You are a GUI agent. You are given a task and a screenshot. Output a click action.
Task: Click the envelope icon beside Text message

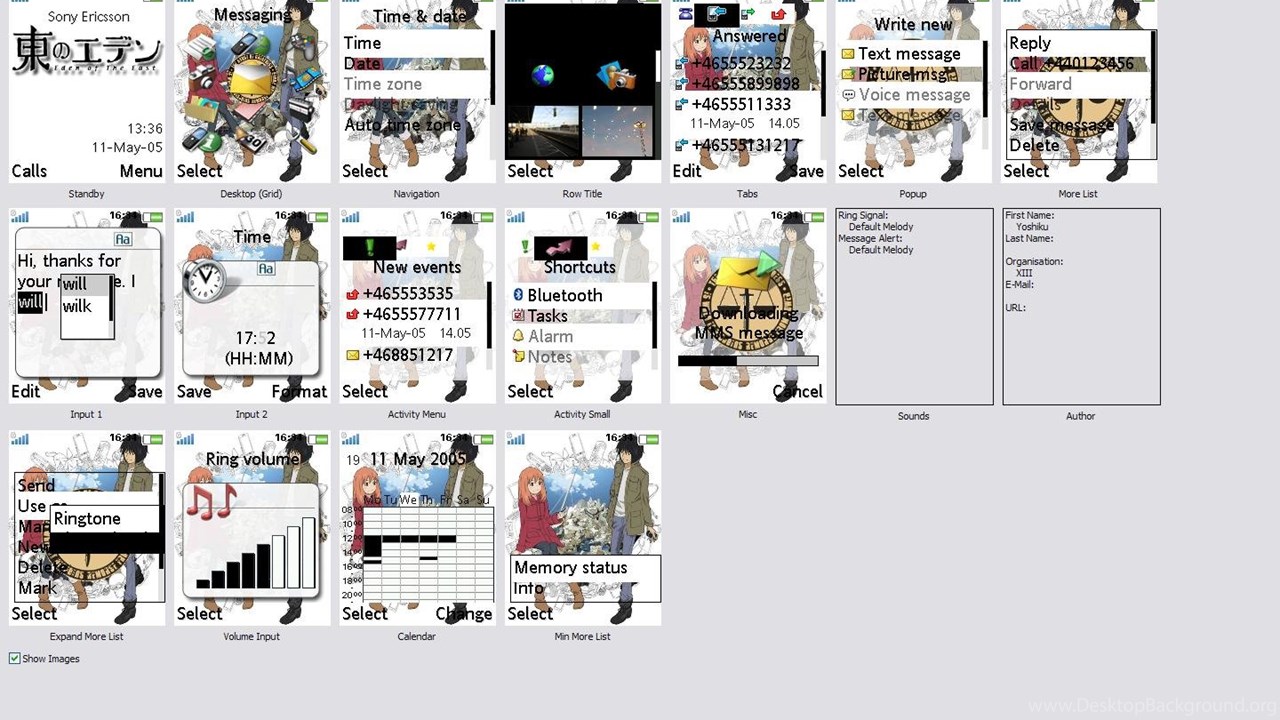pyautogui.click(x=848, y=54)
